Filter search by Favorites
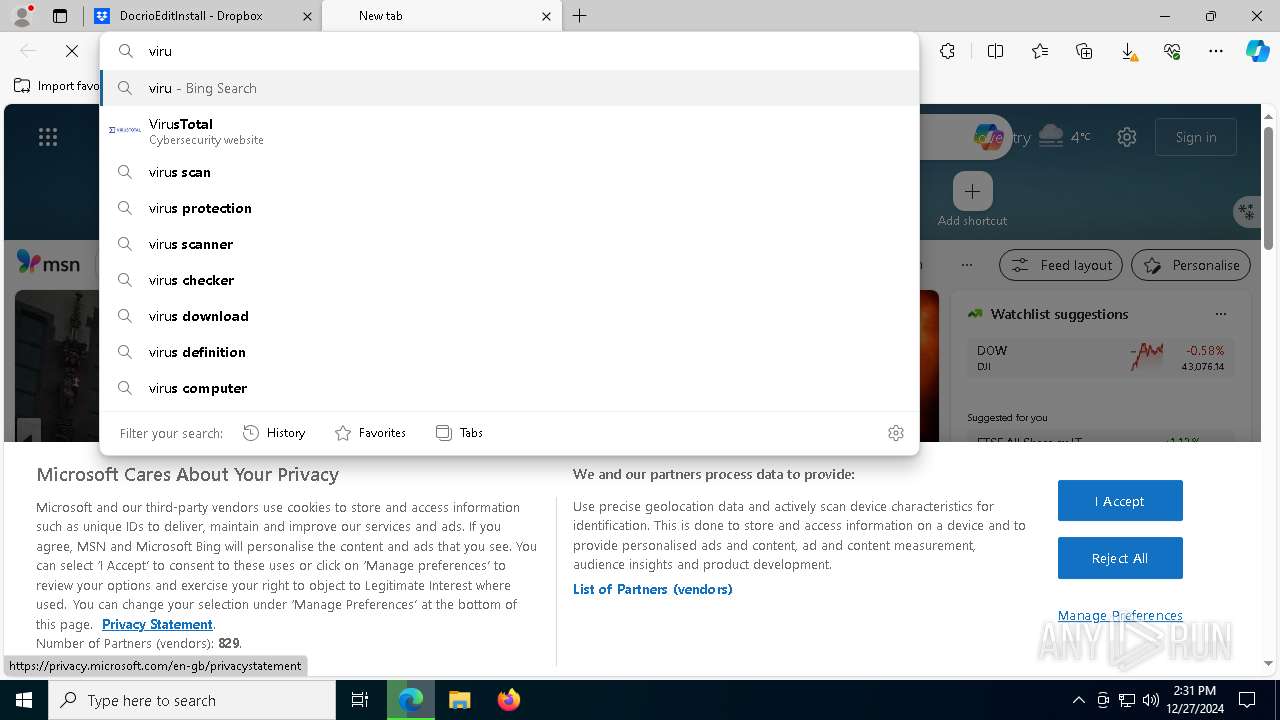1280x720 pixels. (370, 433)
